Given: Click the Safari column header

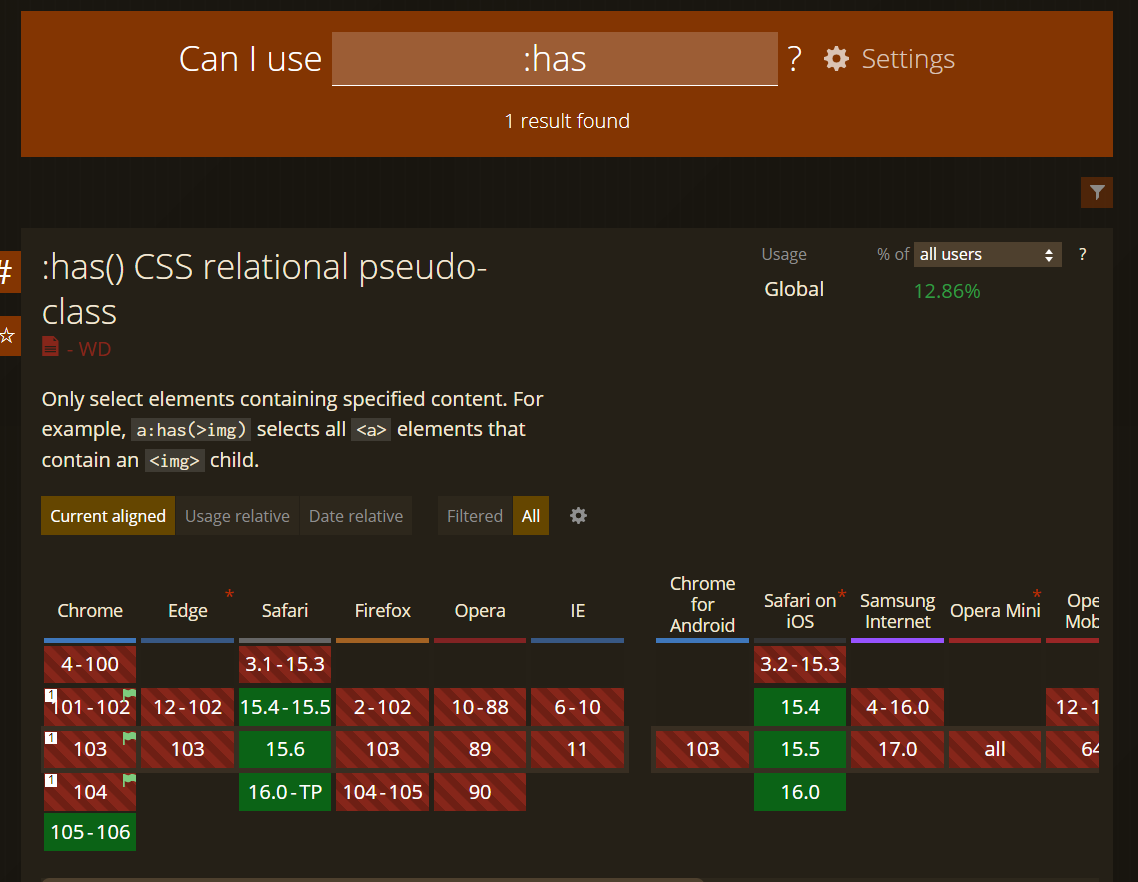Looking at the screenshot, I should [284, 611].
